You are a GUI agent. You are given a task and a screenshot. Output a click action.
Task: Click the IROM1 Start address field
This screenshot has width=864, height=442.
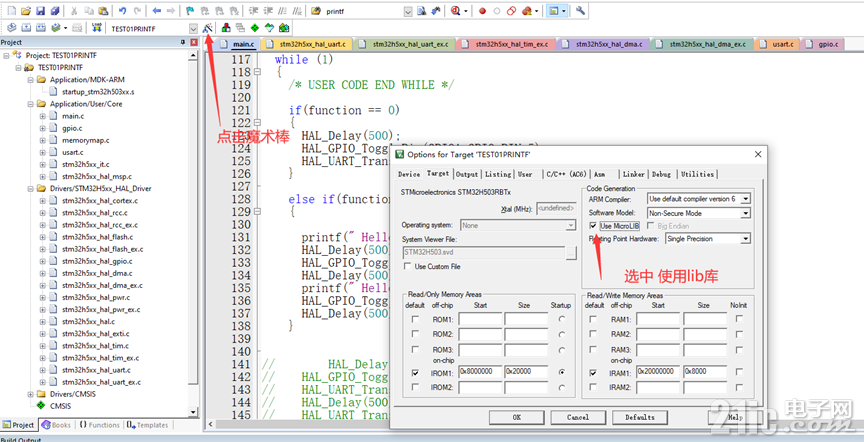point(480,372)
